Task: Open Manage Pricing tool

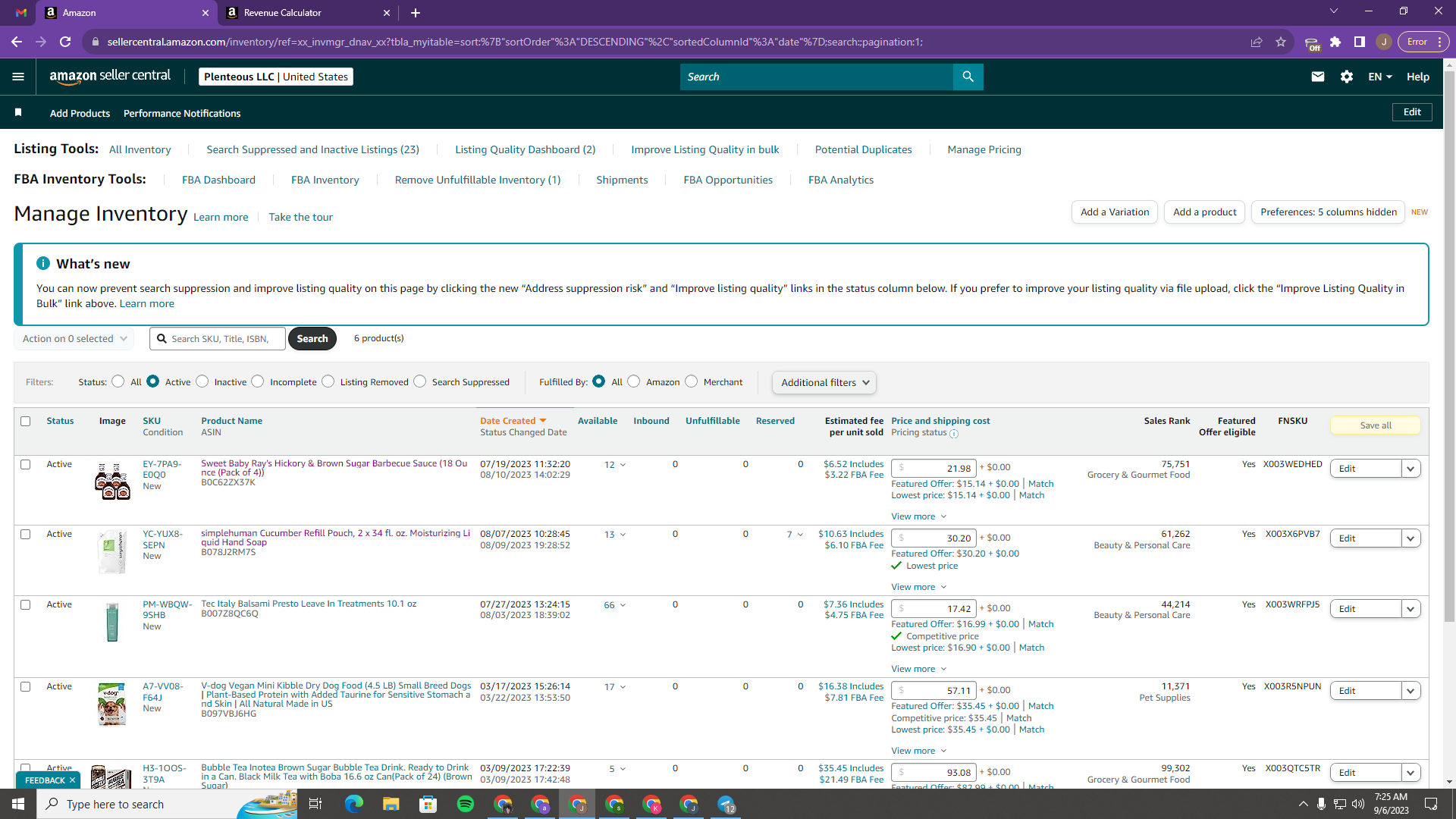Action: 984,149
